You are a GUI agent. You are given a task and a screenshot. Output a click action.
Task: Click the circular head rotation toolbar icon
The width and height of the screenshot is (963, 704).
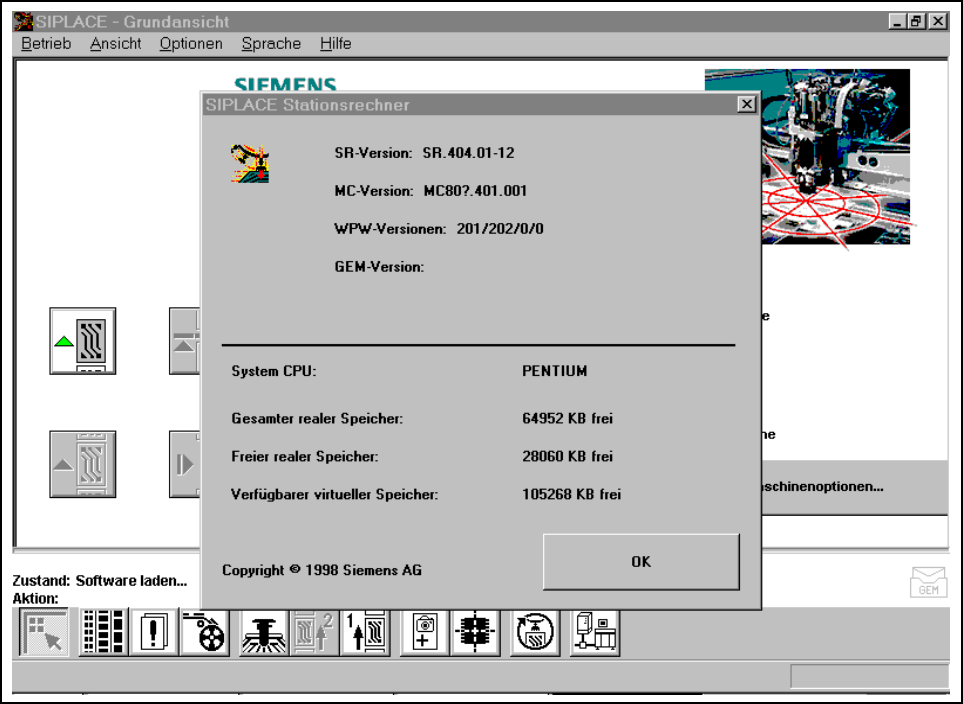(x=534, y=632)
